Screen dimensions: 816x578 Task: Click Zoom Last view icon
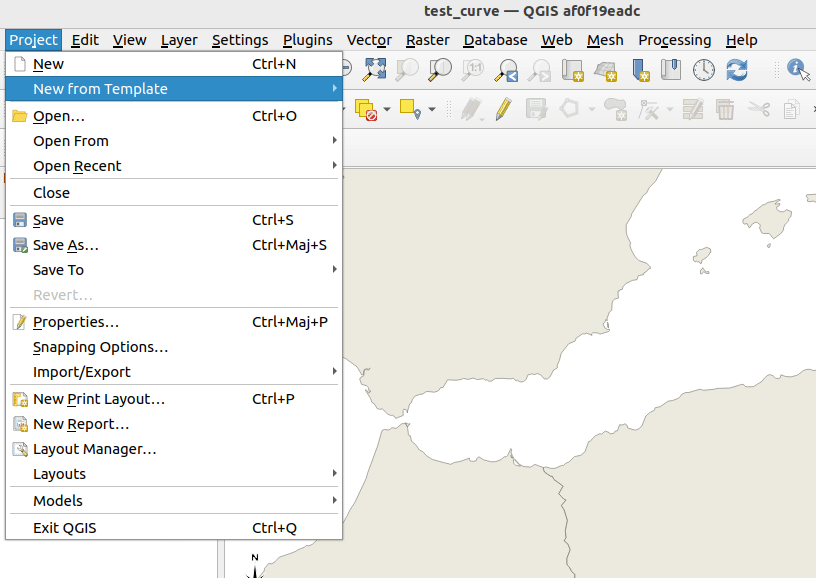click(x=508, y=70)
